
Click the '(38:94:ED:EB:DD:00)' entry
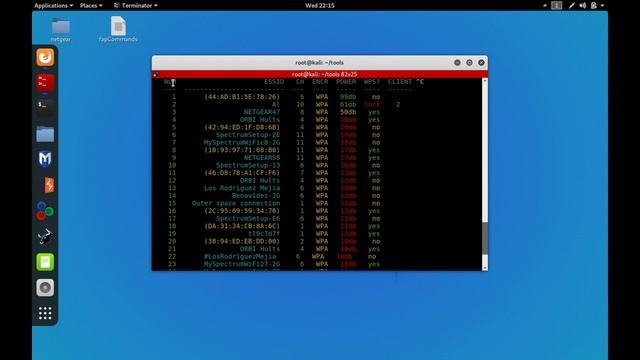(x=242, y=241)
